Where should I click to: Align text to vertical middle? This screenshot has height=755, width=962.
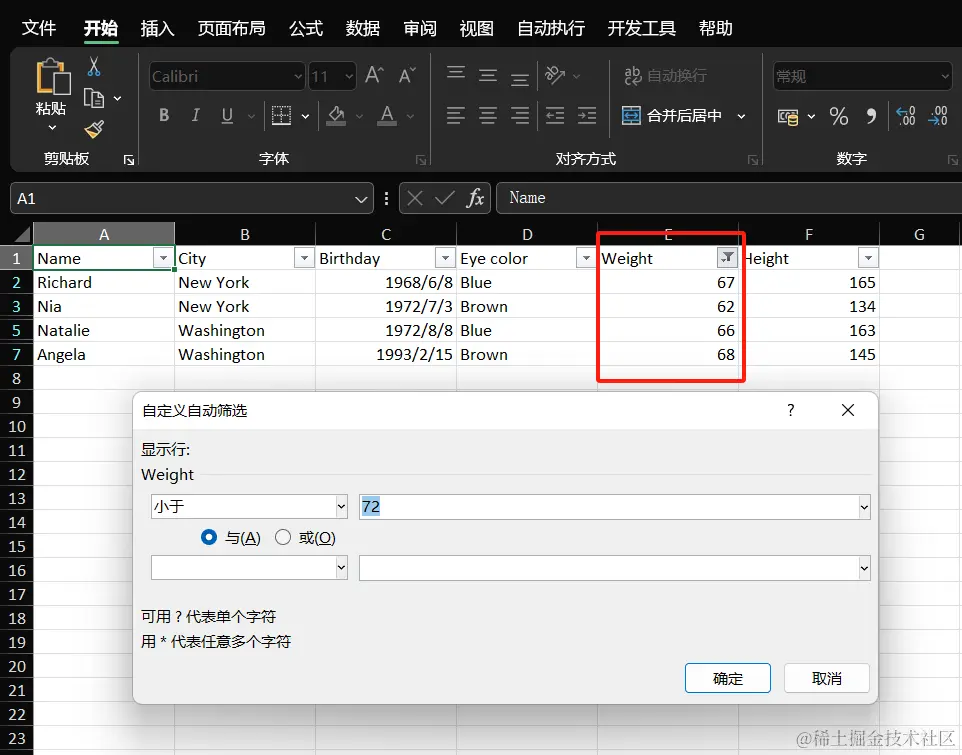[488, 76]
